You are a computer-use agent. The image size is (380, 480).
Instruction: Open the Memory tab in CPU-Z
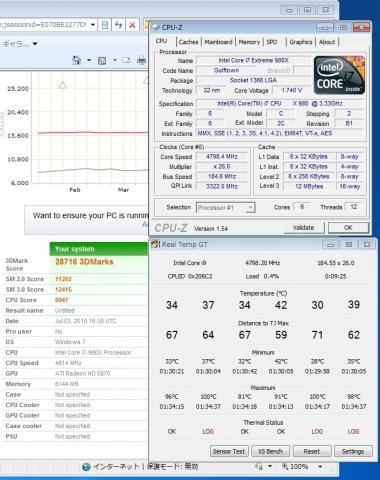coord(249,42)
